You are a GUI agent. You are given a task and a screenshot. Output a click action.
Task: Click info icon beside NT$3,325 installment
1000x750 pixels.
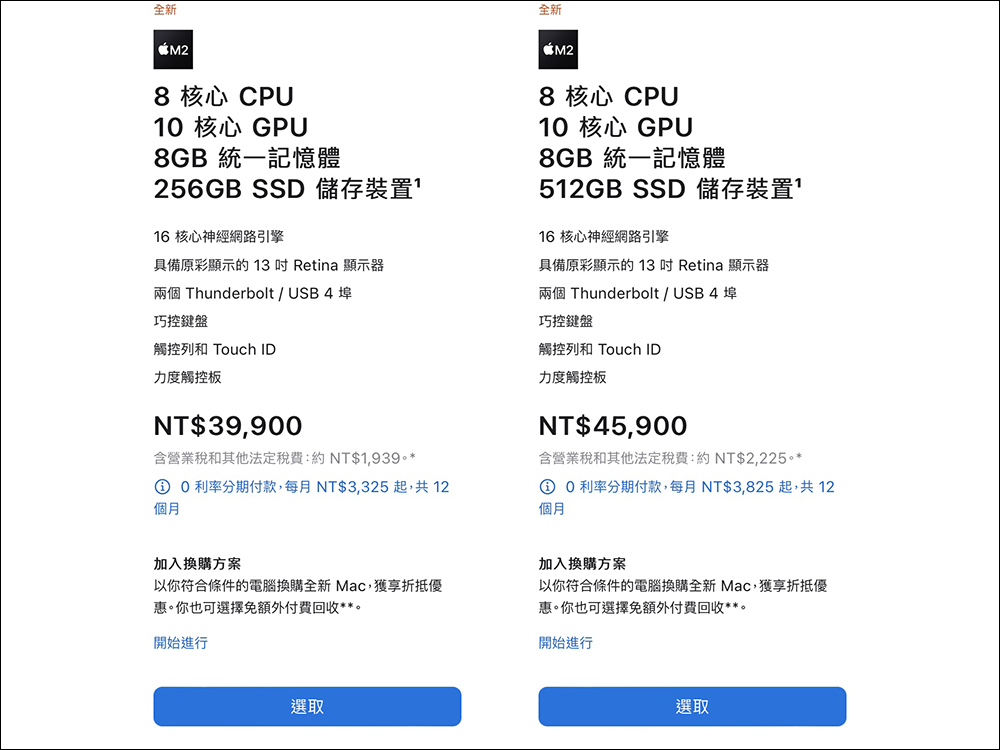click(x=162, y=487)
